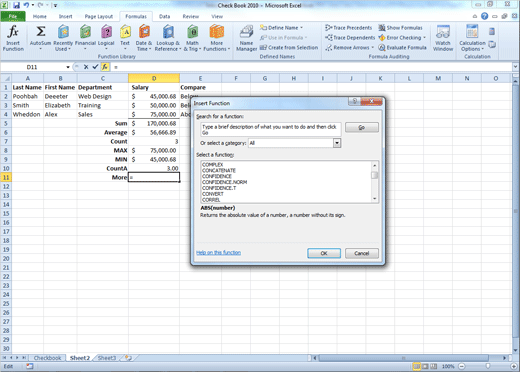Open Calculation Options
Viewport: 520px width, 372px height.
pos(472,38)
